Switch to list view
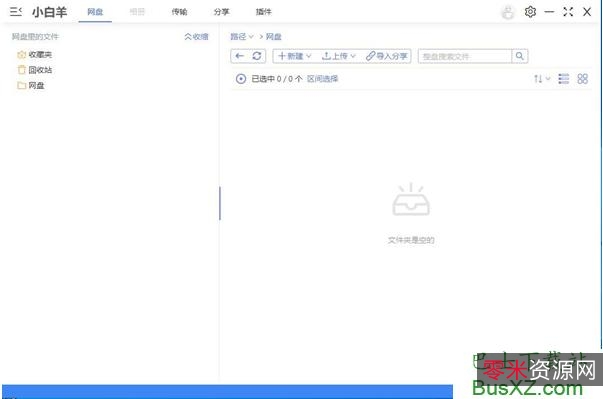Screen dimensions: 603x399 click(564, 79)
